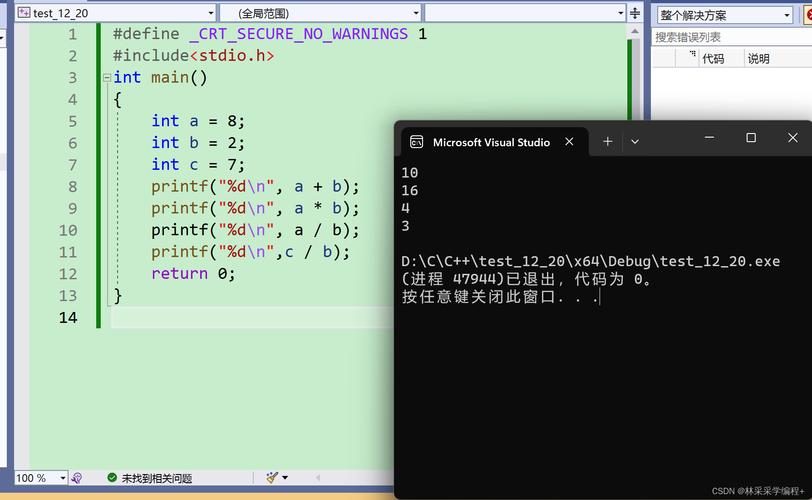Viewport: 812px width, 500px height.
Task: Click the 搜索错误列表 search field
Action: [731, 37]
